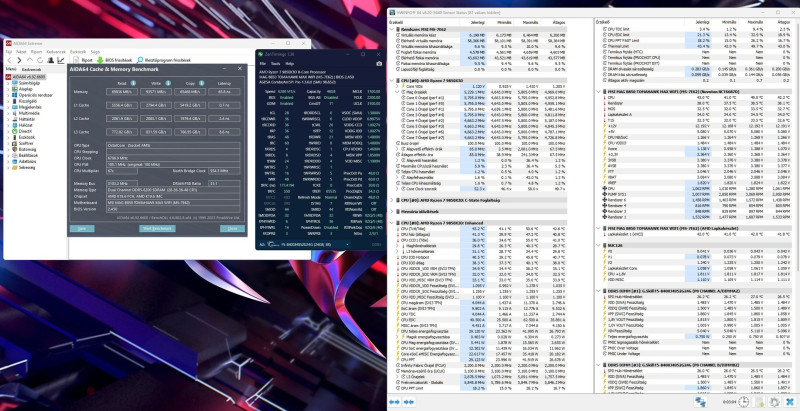This screenshot has height=411, width=800.
Task: Click the network computers icon in HWiNFO bottom bar
Action: point(700,402)
